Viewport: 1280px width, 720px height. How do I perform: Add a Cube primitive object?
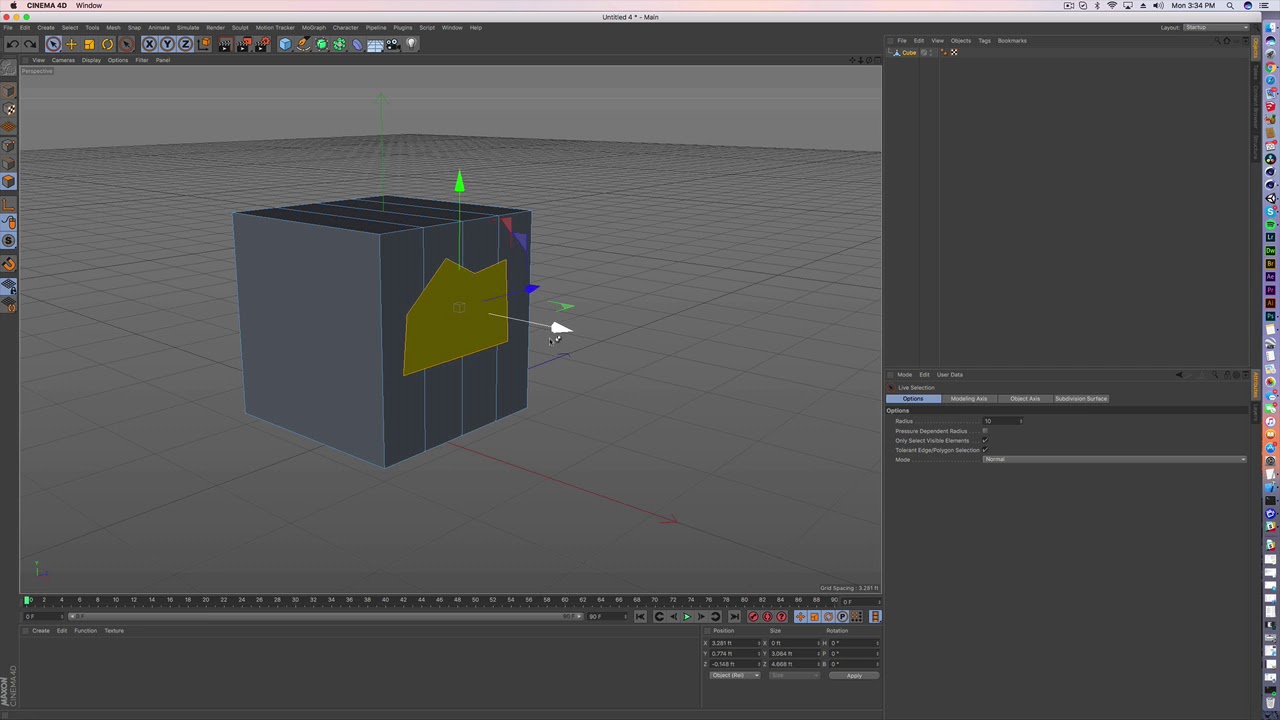[285, 44]
